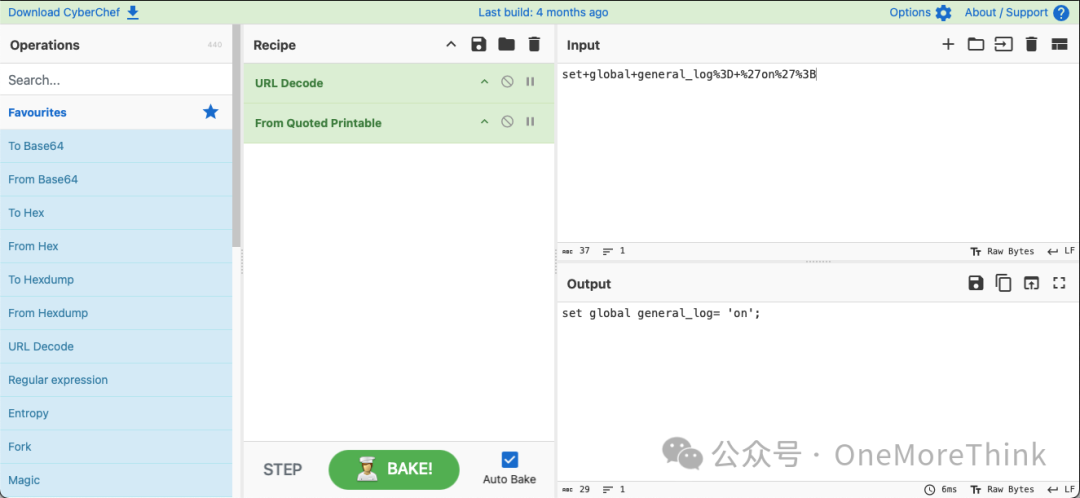Select the URL Decode favourite operation
Viewport: 1080px width, 498px height.
116,346
